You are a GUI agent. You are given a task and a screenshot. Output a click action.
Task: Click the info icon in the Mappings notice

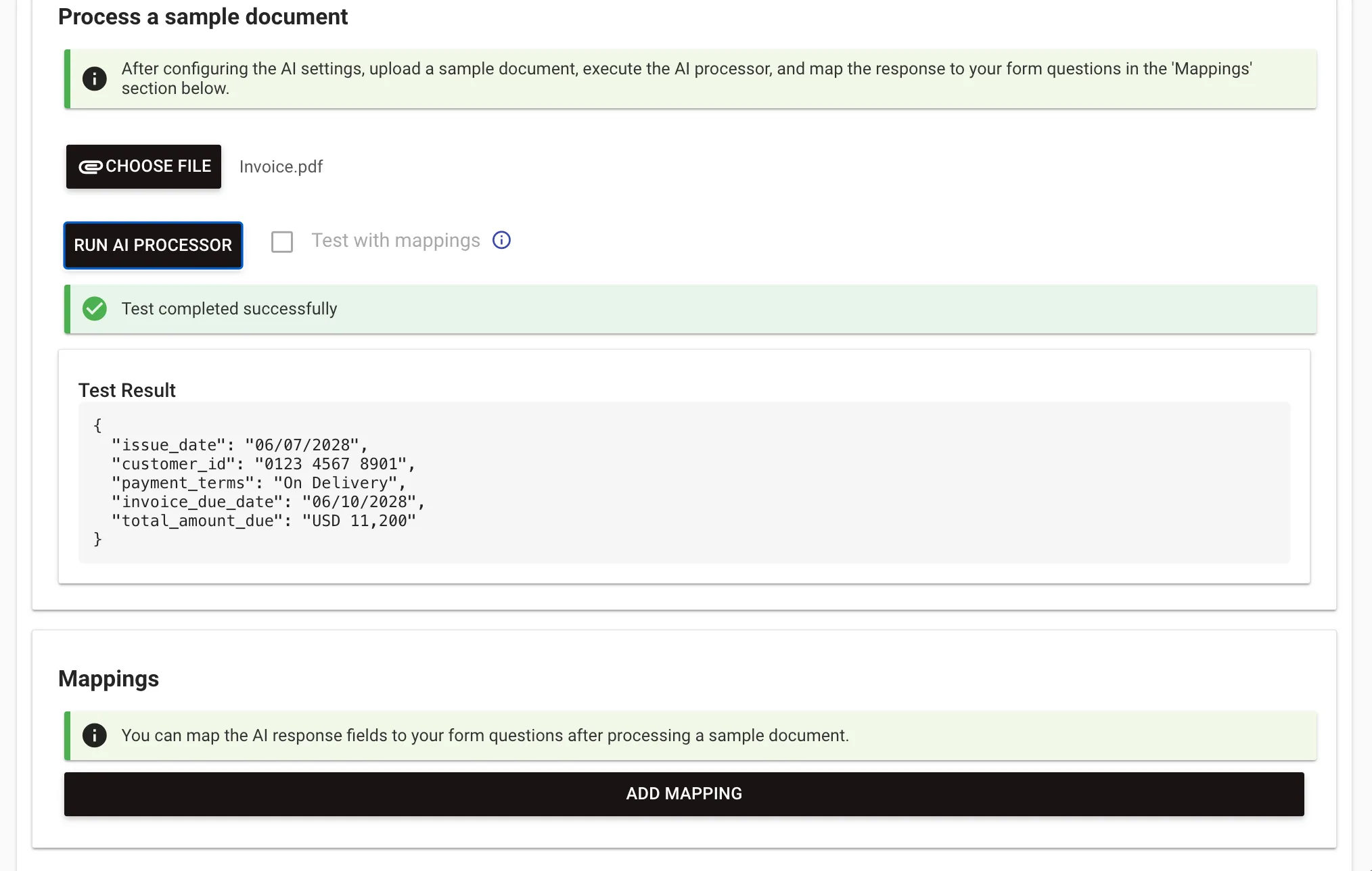point(95,736)
